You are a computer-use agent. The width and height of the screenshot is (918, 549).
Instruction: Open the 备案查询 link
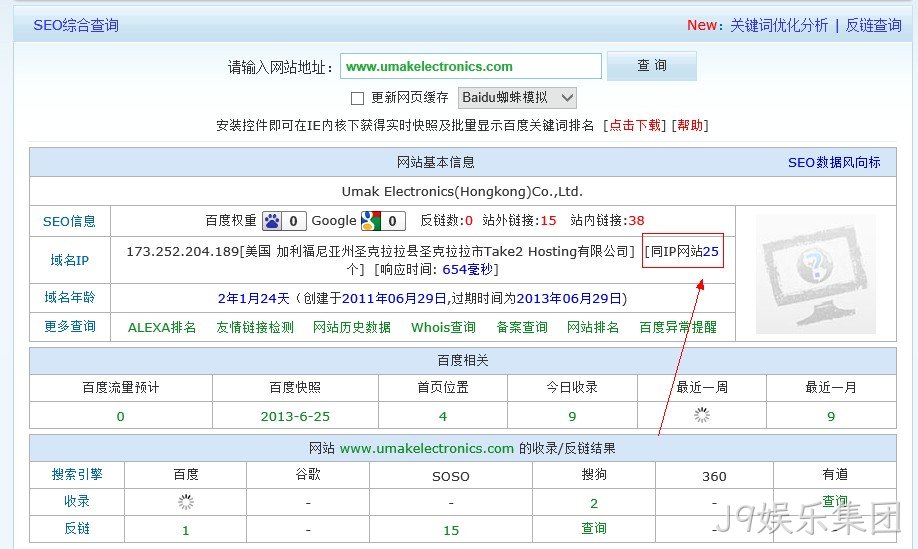pos(522,327)
